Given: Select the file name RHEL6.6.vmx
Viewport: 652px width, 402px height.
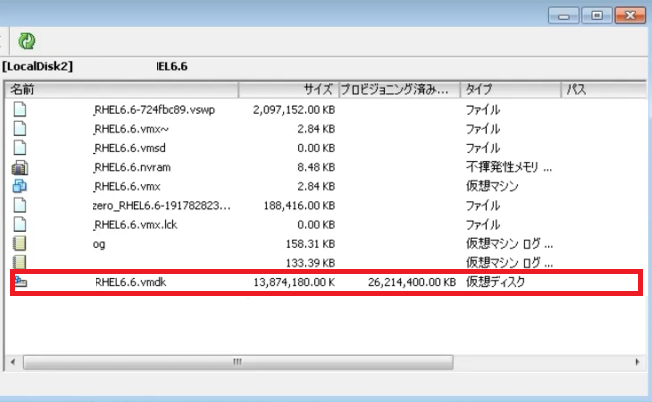Looking at the screenshot, I should pos(126,186).
